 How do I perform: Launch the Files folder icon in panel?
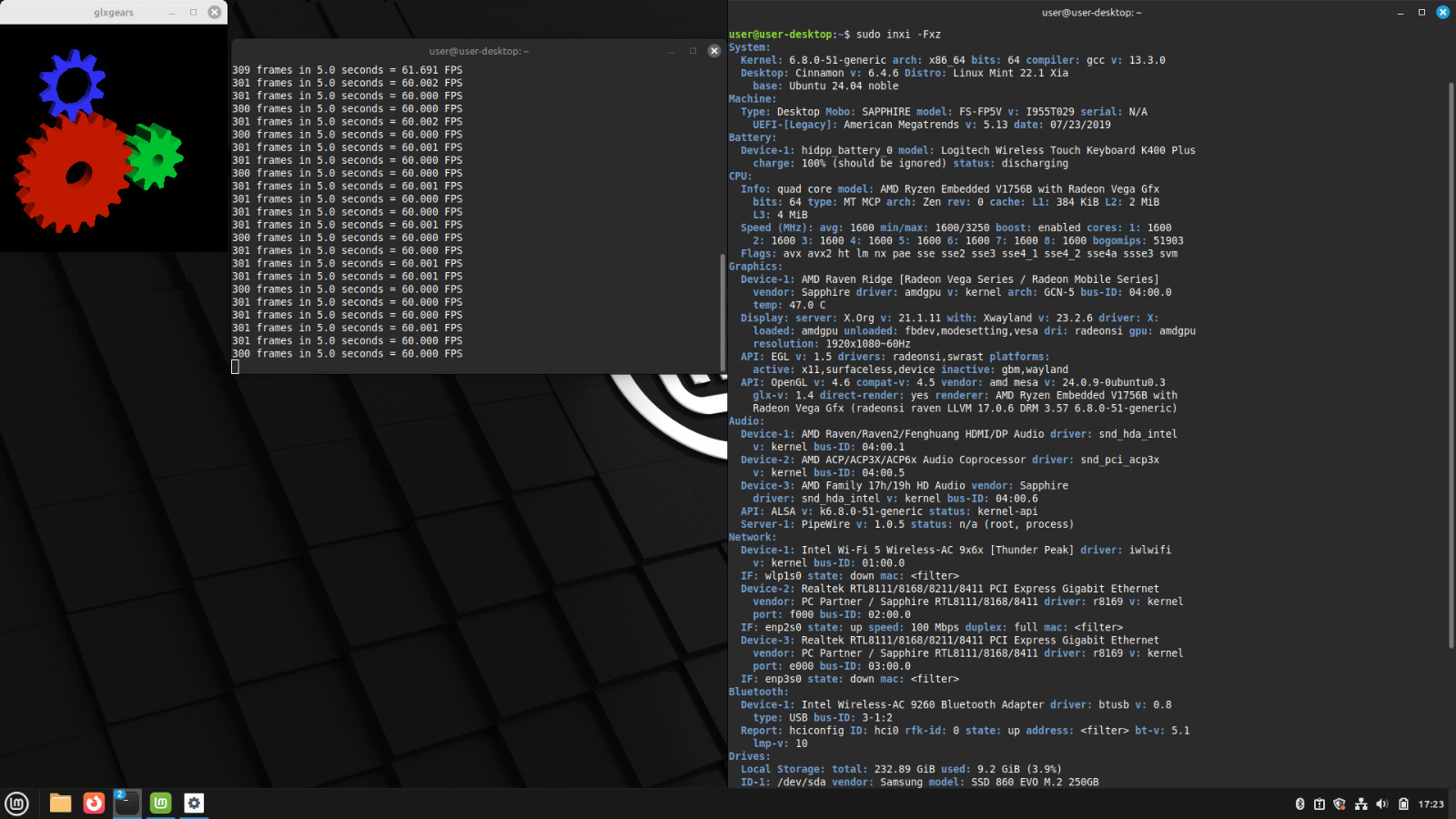(x=61, y=803)
